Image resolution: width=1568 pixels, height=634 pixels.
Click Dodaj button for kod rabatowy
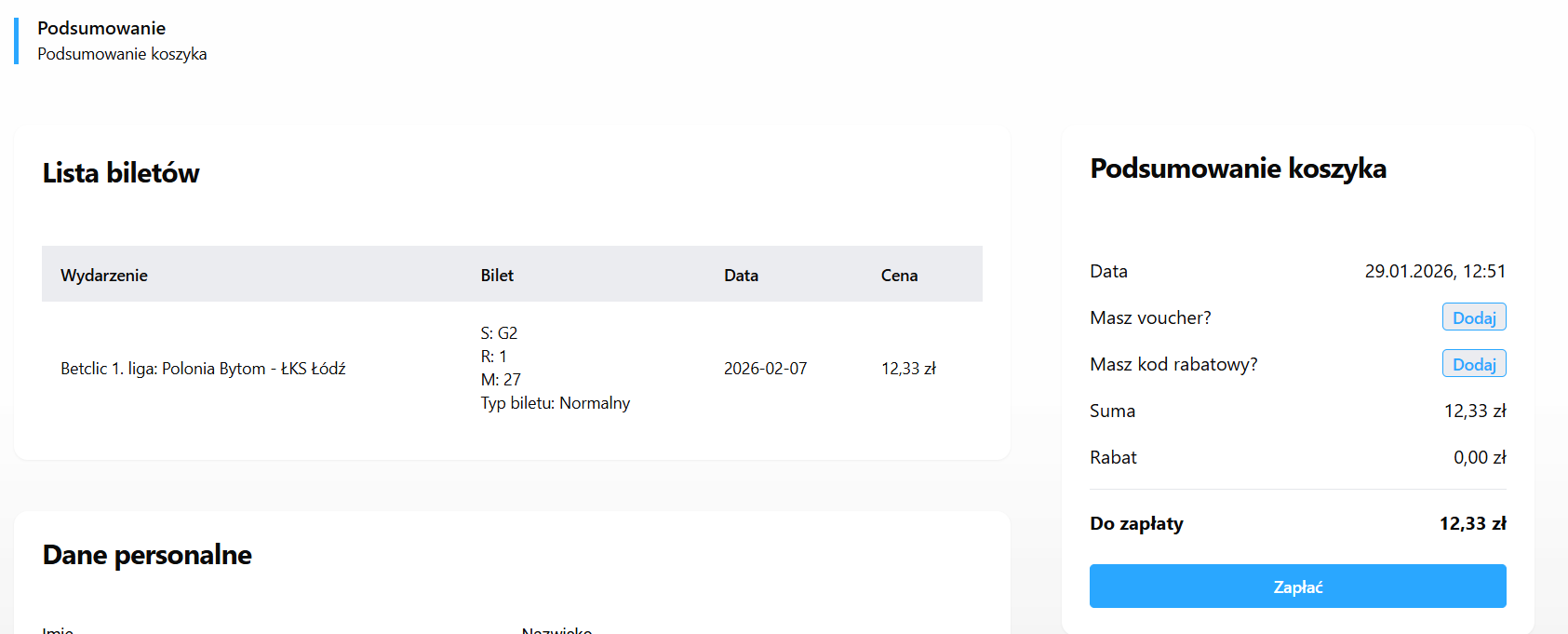pyautogui.click(x=1473, y=364)
